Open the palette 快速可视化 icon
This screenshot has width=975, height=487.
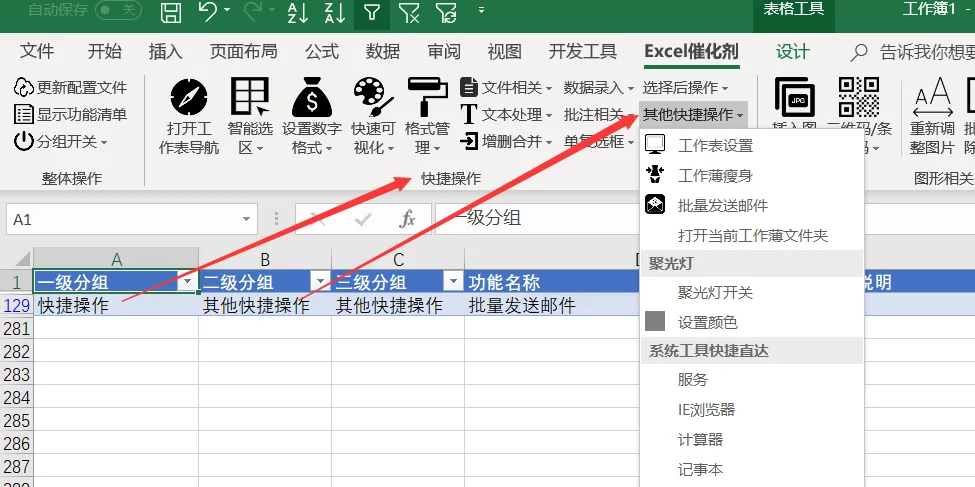[373, 97]
